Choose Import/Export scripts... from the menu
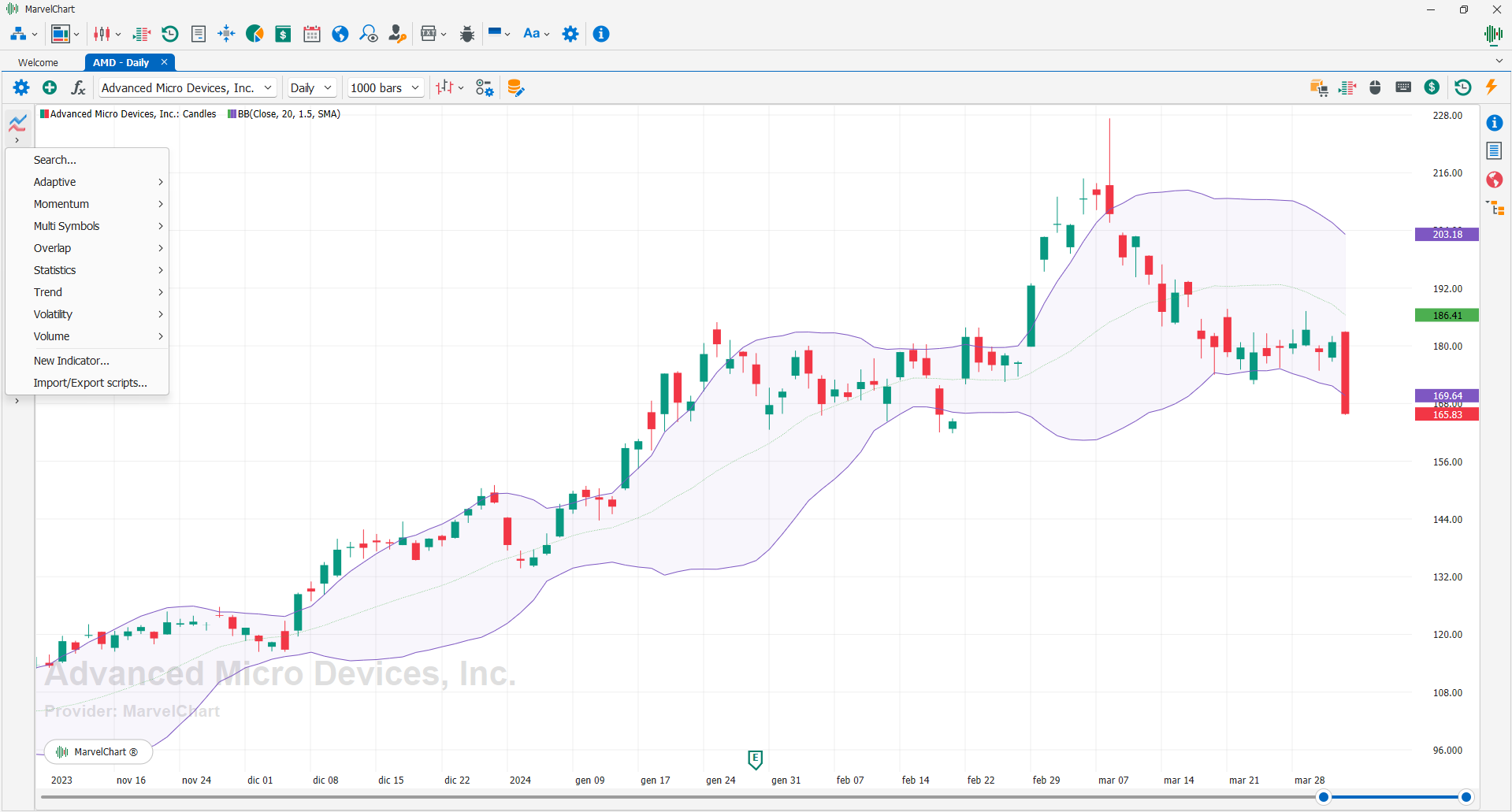The image size is (1512, 812). [87, 383]
